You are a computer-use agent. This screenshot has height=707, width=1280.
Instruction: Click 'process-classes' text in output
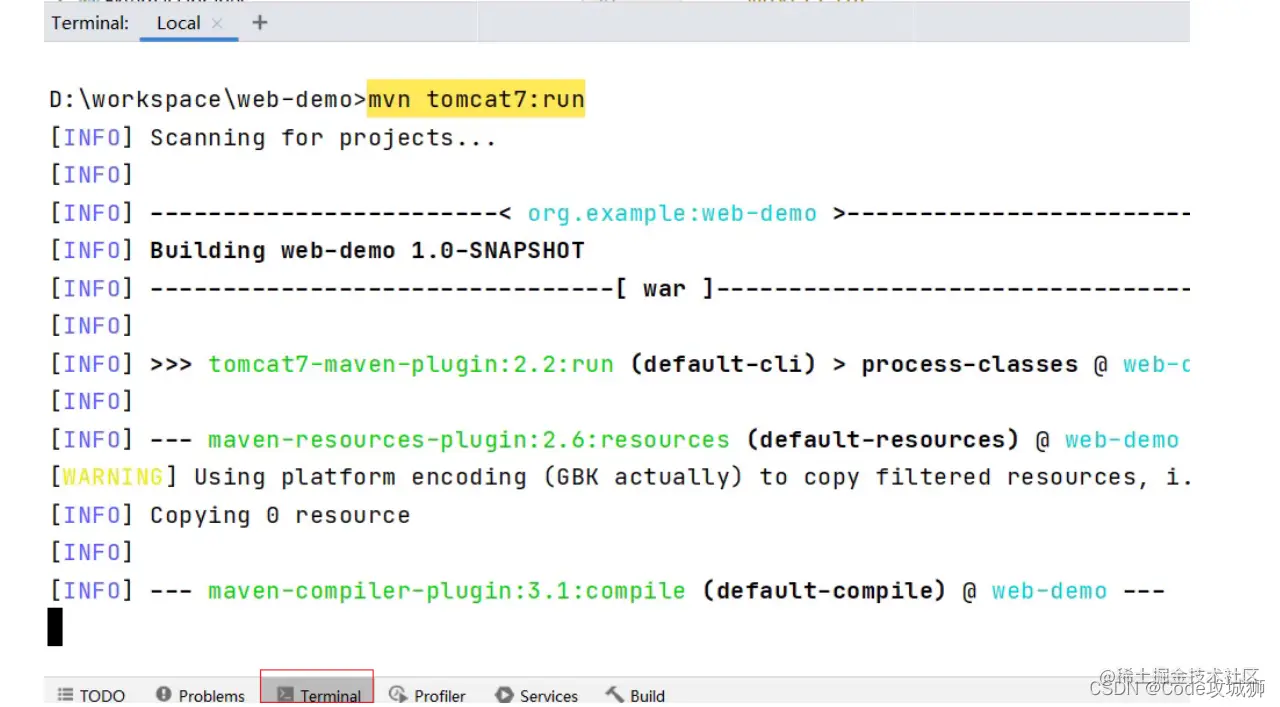pyautogui.click(x=970, y=364)
